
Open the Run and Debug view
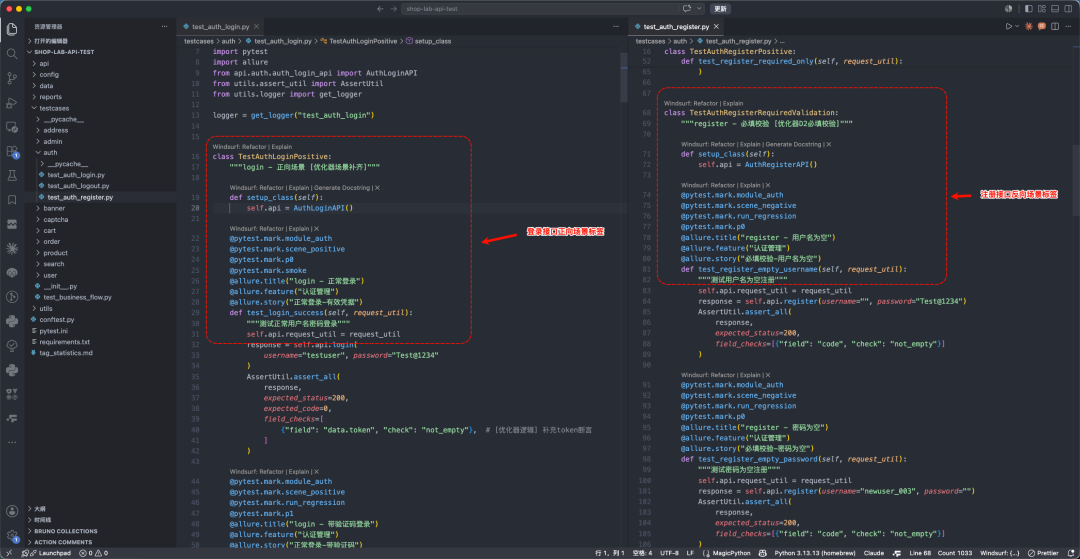(x=12, y=103)
